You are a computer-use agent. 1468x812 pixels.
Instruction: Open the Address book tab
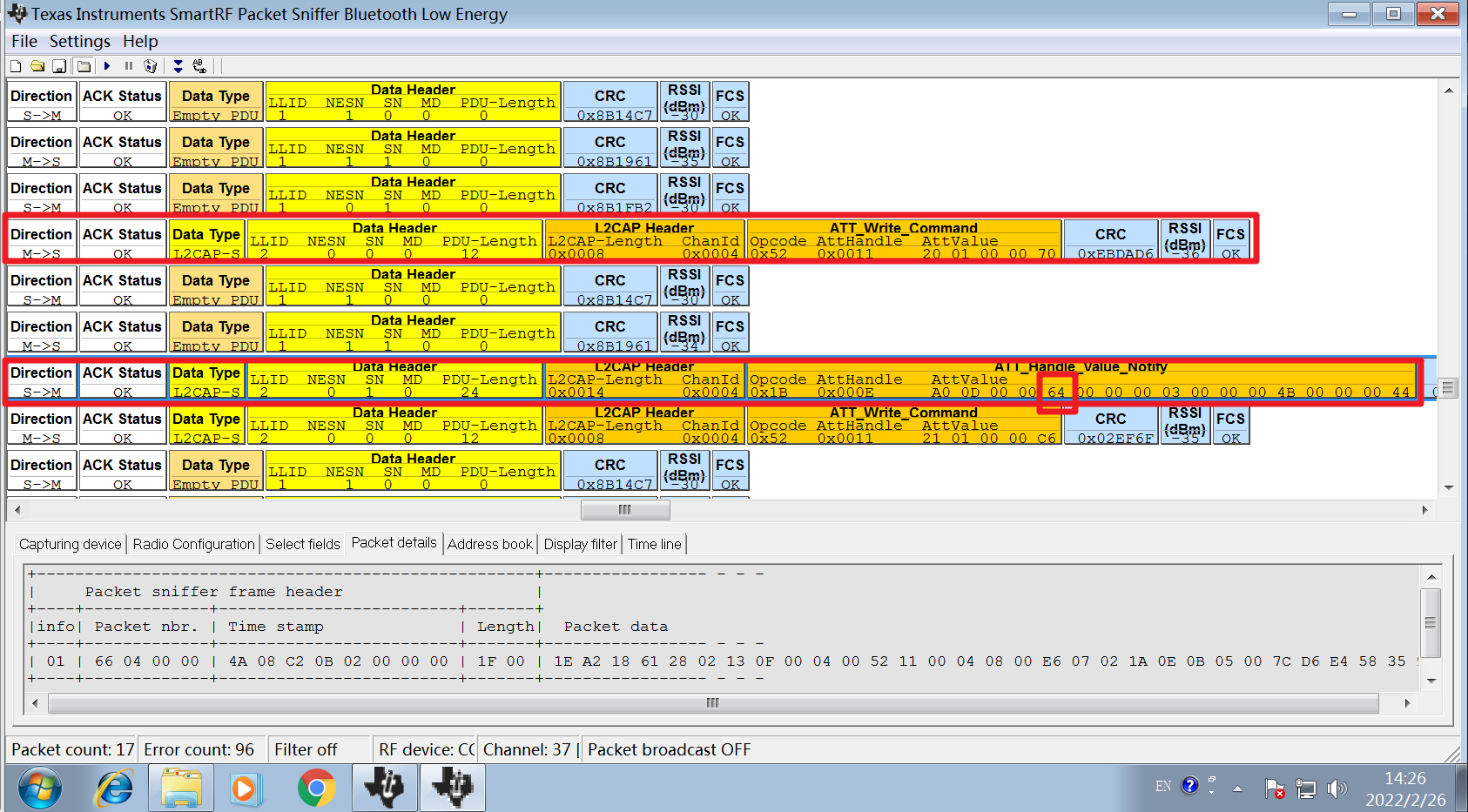pos(489,544)
